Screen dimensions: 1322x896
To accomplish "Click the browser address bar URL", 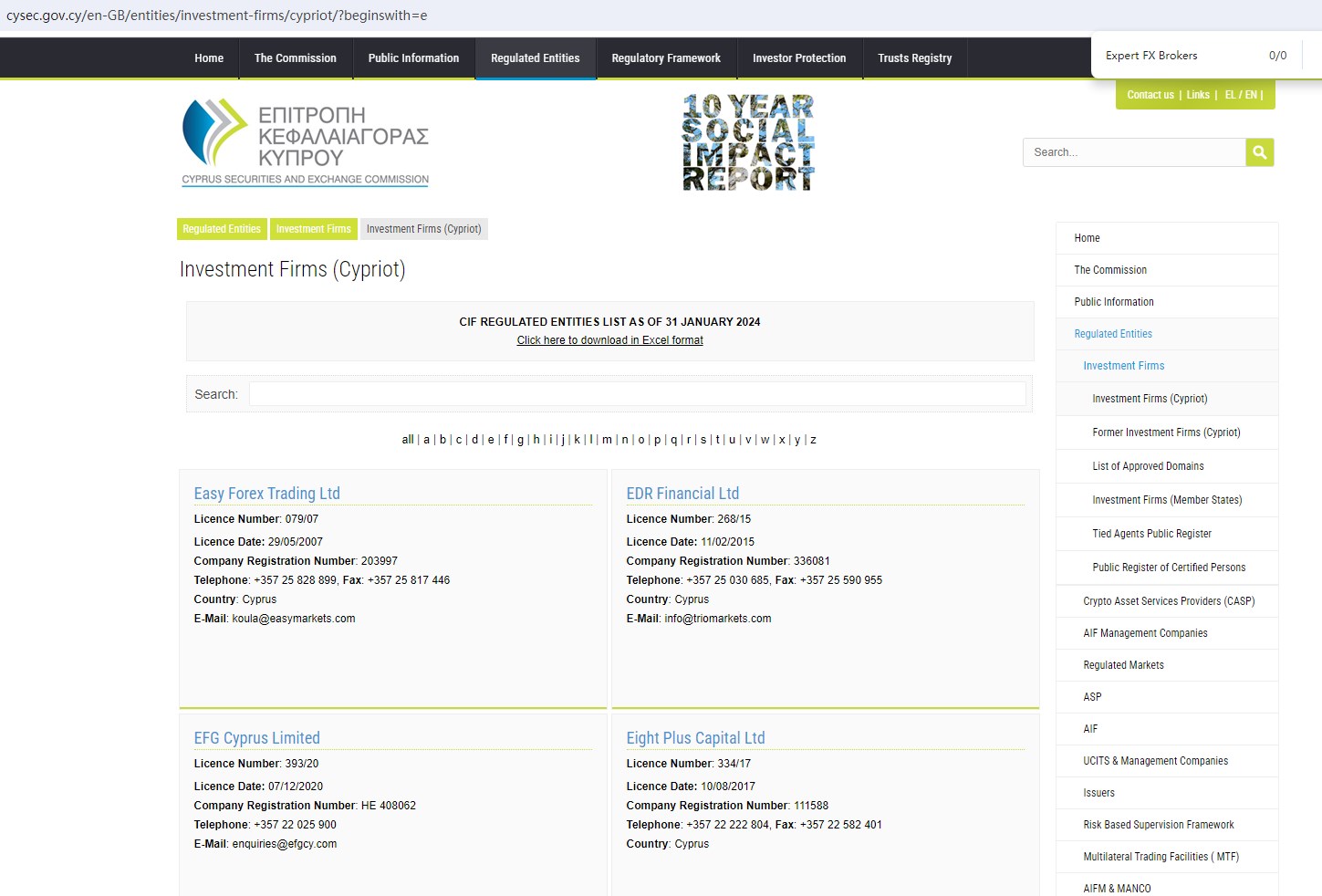I will click(x=217, y=16).
